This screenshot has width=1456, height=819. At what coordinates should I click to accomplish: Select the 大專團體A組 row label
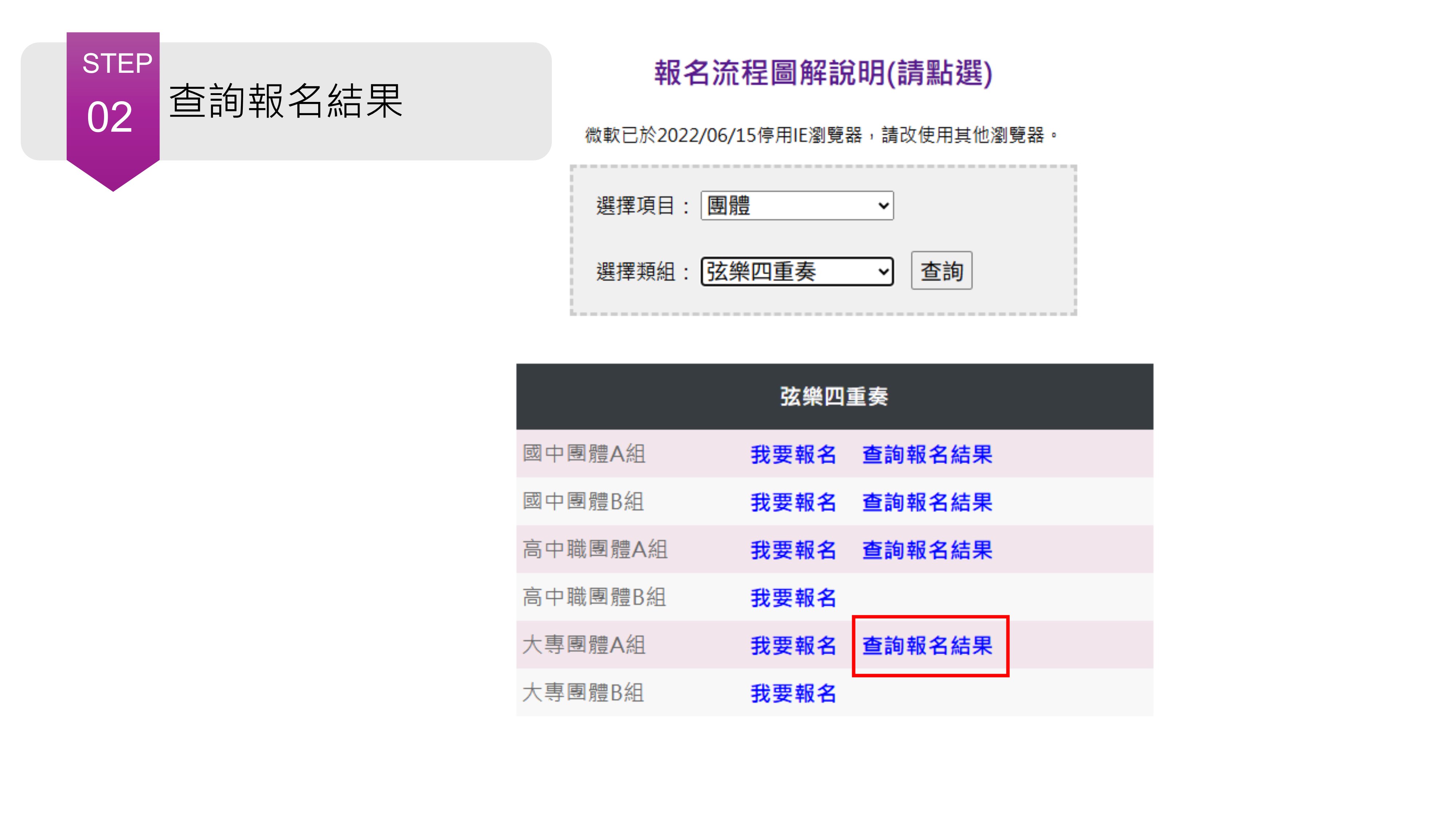point(584,645)
